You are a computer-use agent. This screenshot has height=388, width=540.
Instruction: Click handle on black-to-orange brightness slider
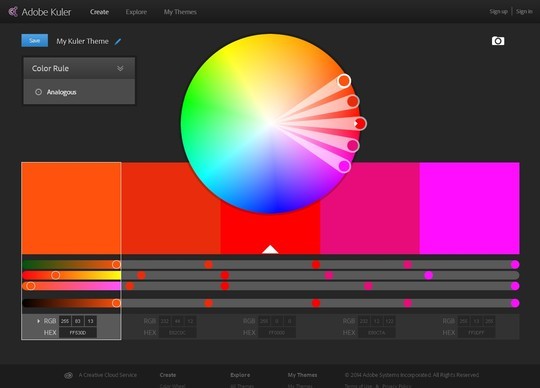pos(116,303)
